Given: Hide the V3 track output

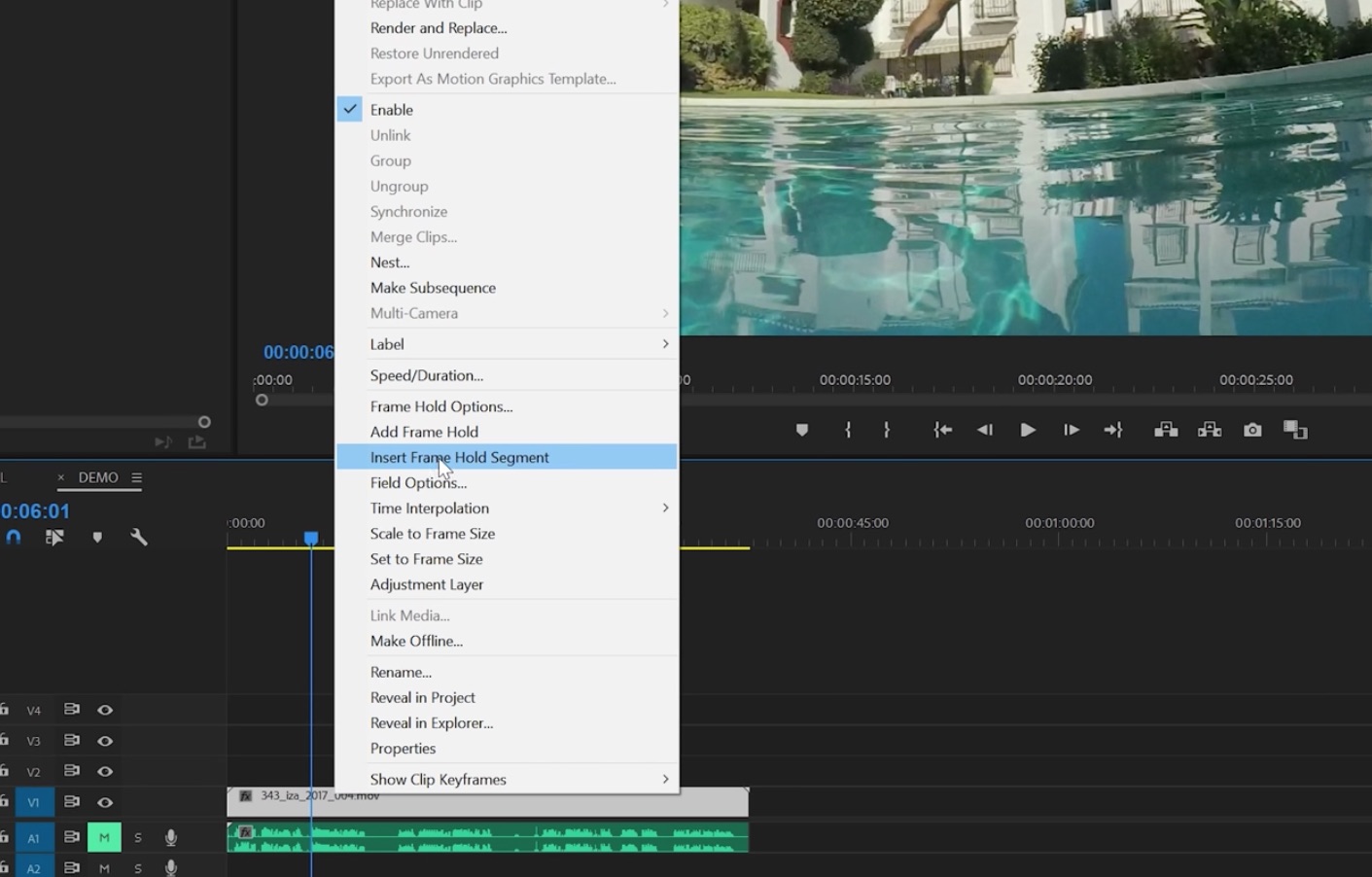Looking at the screenshot, I should click(105, 741).
